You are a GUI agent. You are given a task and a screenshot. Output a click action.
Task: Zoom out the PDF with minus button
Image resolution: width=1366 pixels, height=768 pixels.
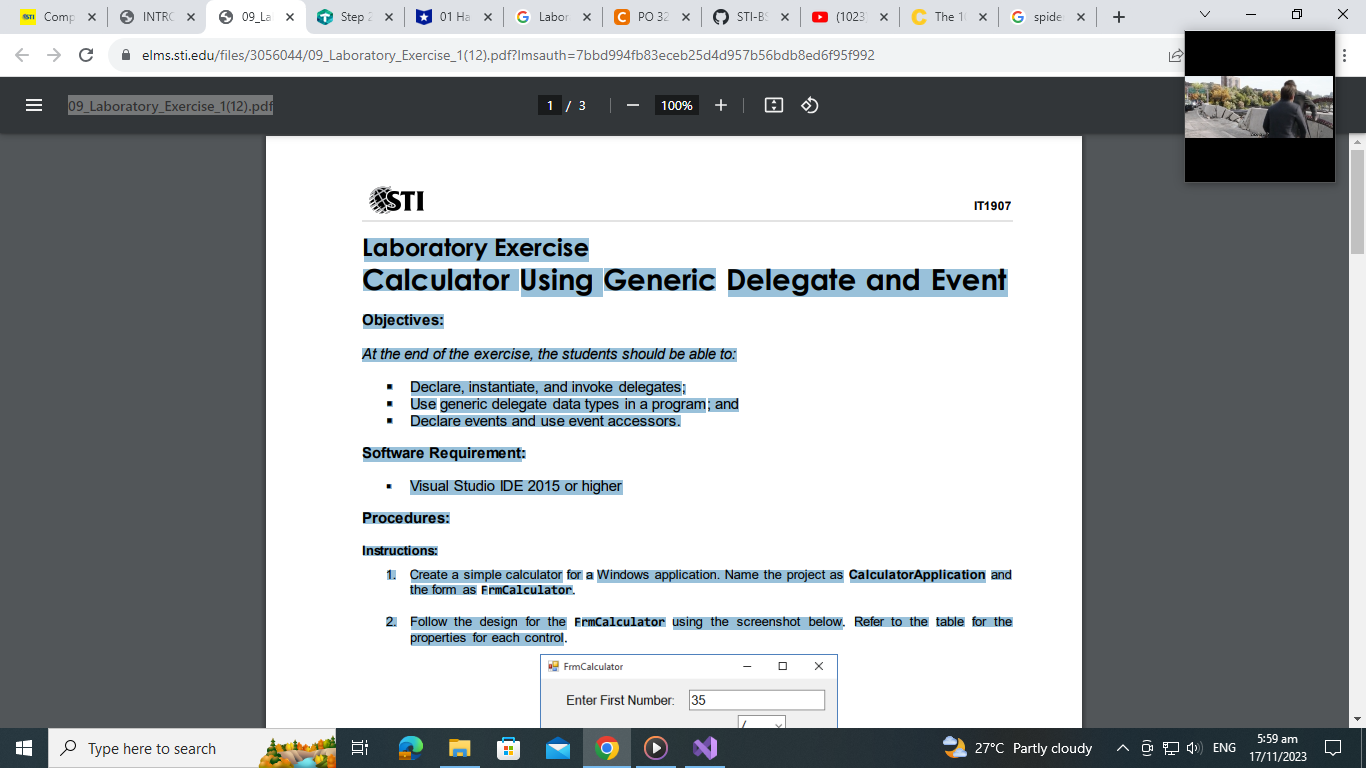[633, 105]
